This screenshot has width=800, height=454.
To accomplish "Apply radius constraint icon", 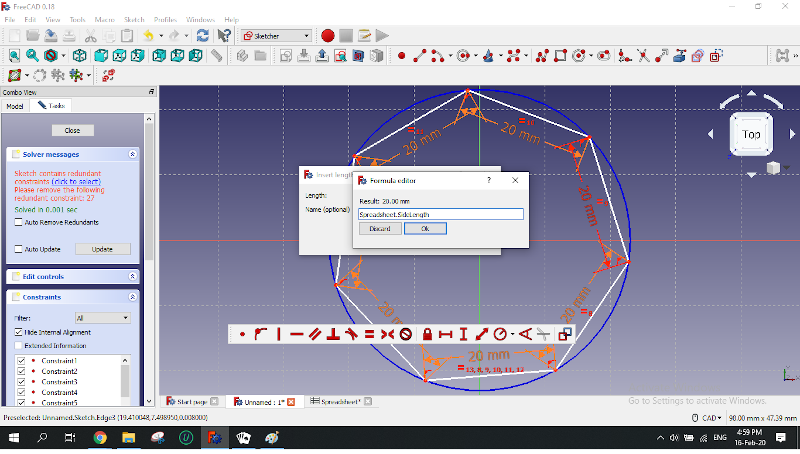I will coord(500,334).
